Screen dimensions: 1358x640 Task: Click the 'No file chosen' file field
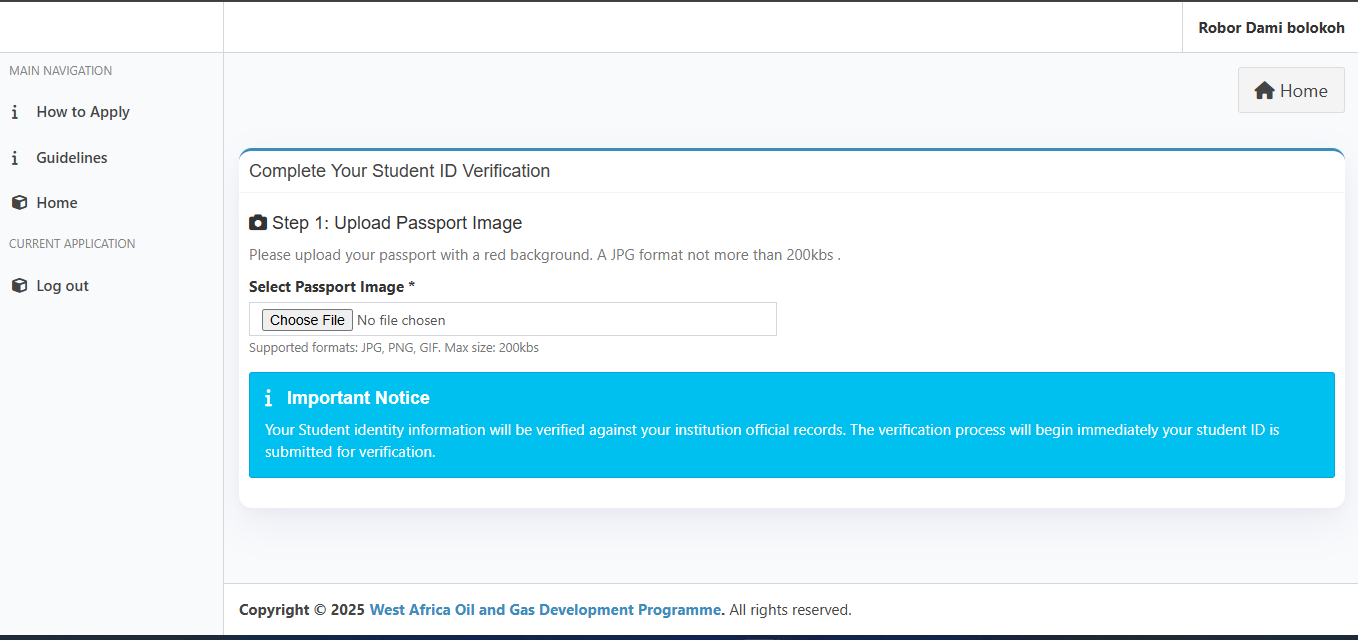tap(400, 320)
